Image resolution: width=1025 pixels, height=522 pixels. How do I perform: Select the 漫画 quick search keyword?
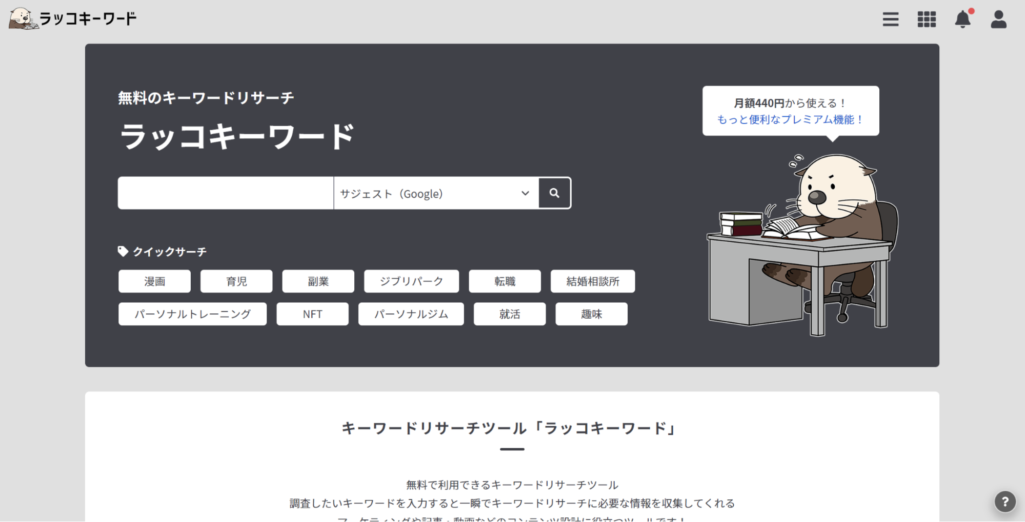154,282
